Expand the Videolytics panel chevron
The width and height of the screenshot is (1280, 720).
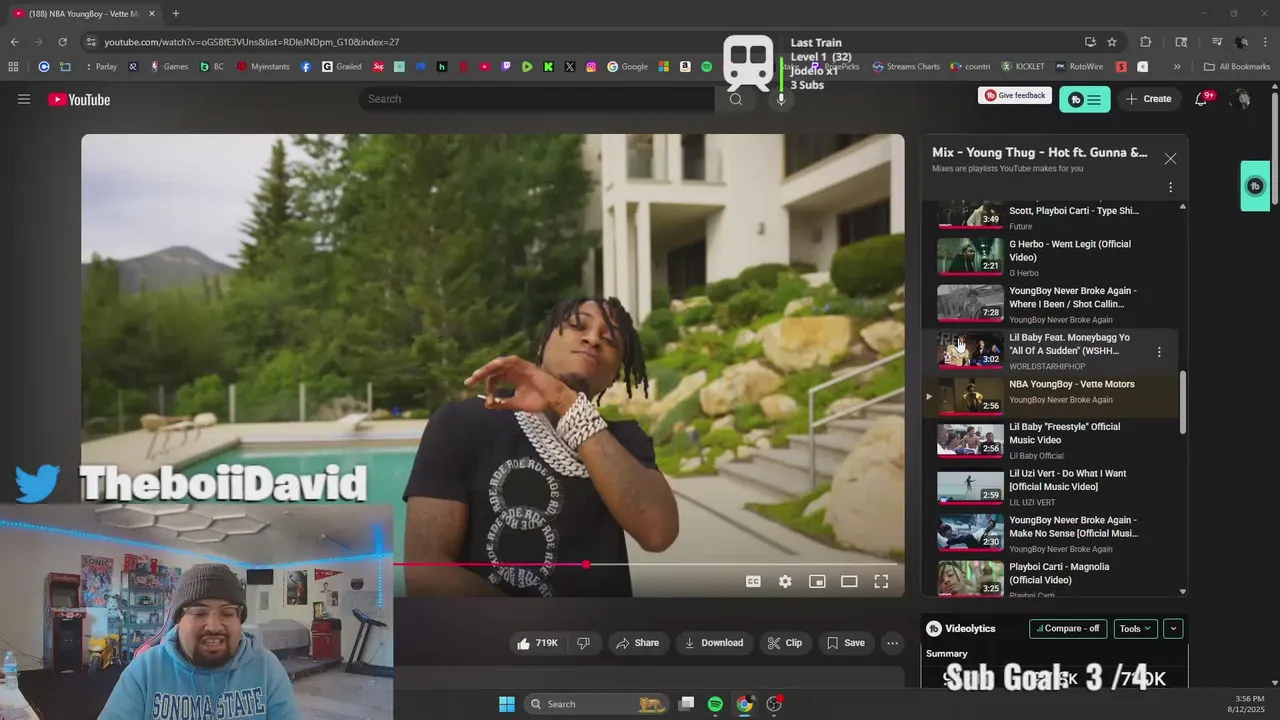[x=1173, y=629]
